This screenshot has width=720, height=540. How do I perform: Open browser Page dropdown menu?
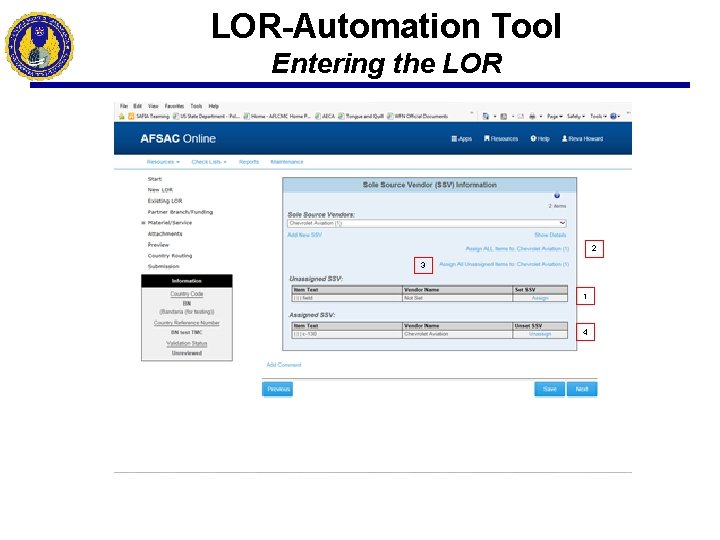[555, 116]
